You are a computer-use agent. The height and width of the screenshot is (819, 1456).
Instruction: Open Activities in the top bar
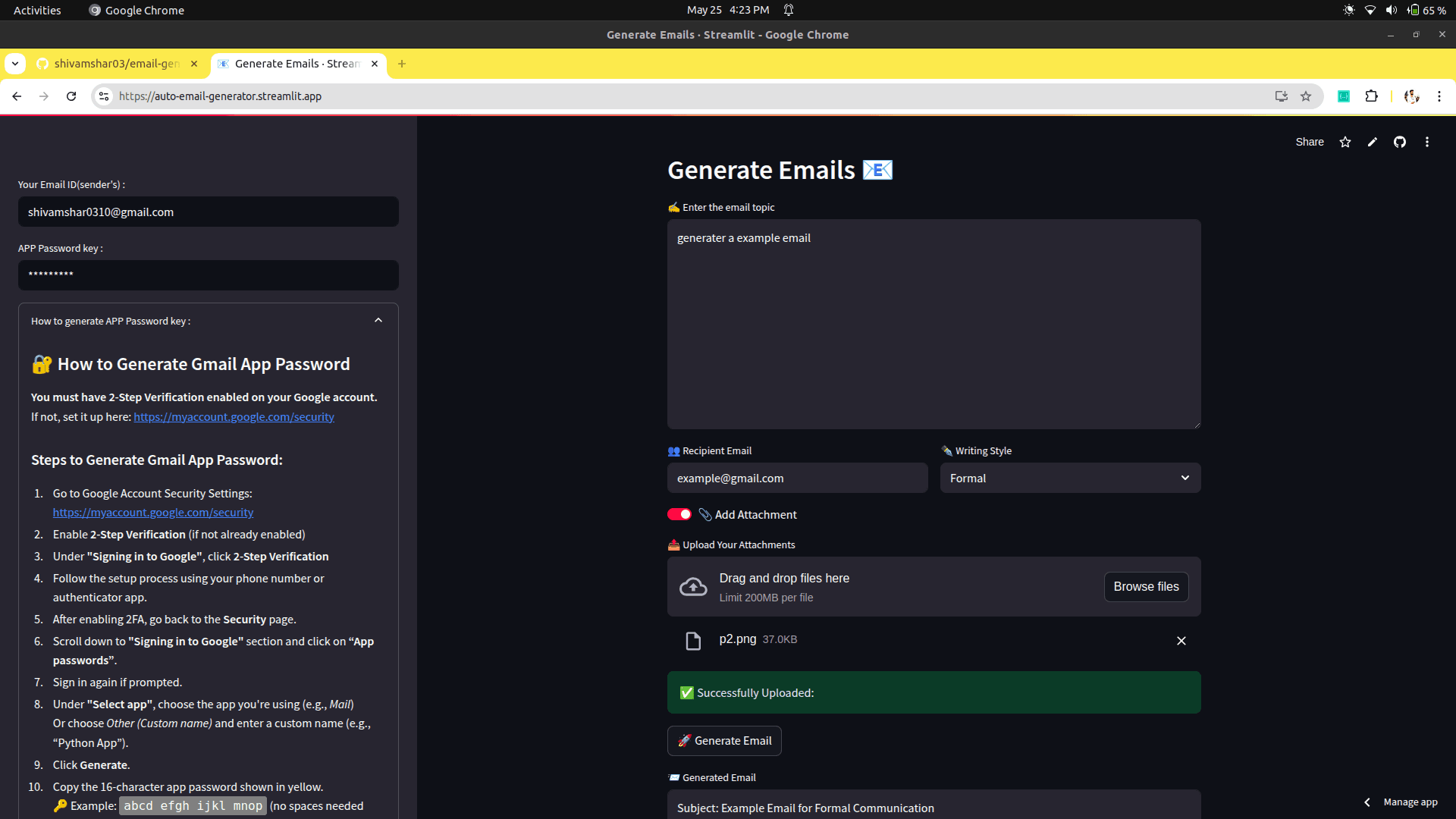[36, 10]
